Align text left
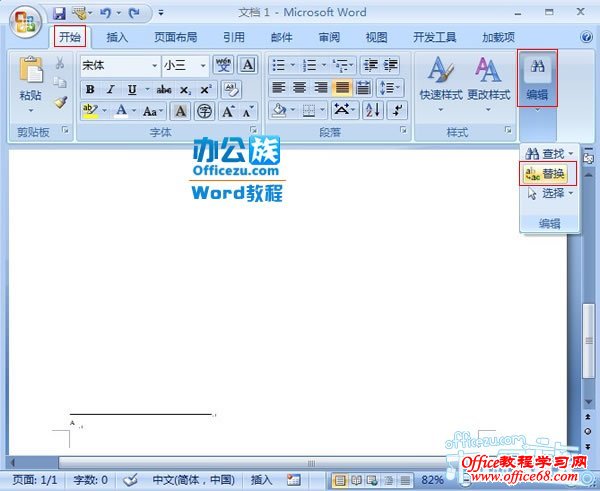The width and height of the screenshot is (600, 491). 279,88
